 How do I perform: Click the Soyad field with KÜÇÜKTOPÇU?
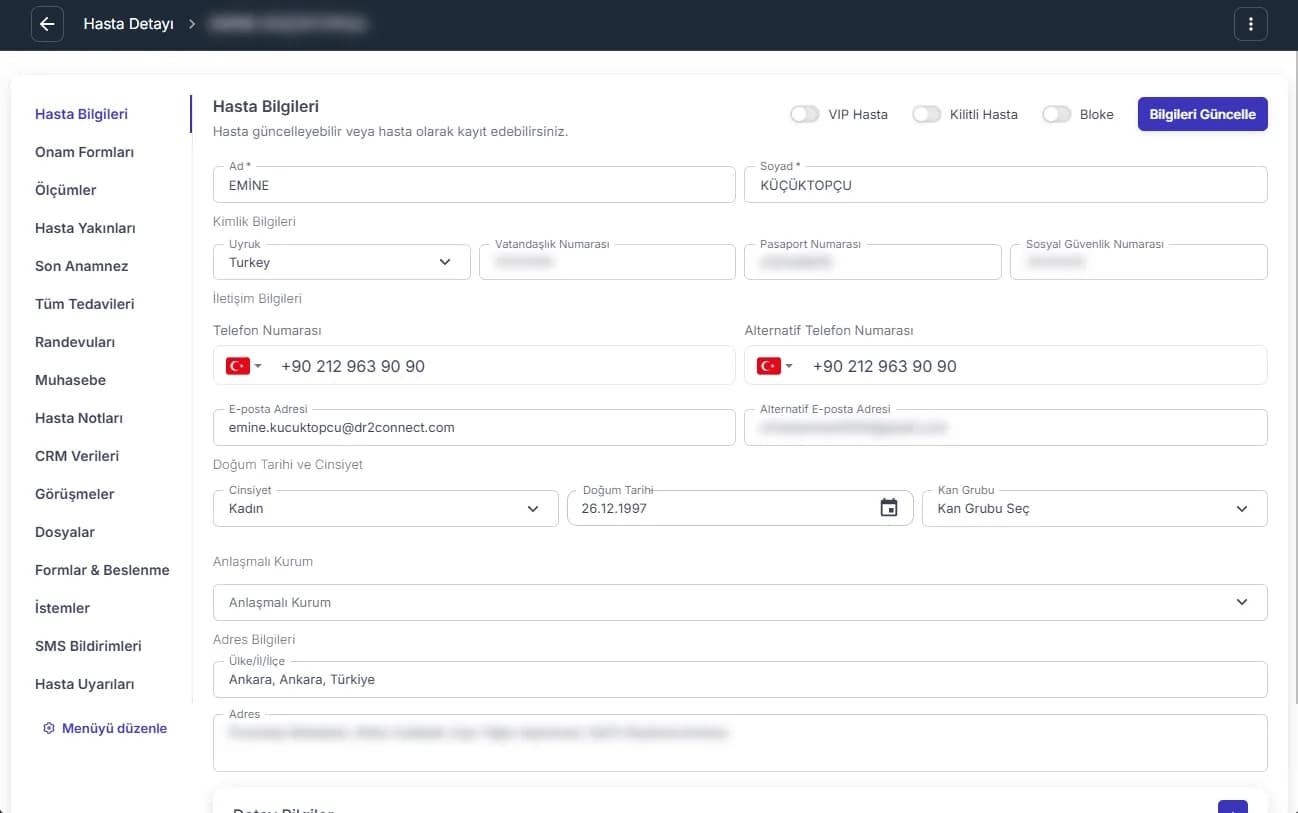tap(1006, 185)
